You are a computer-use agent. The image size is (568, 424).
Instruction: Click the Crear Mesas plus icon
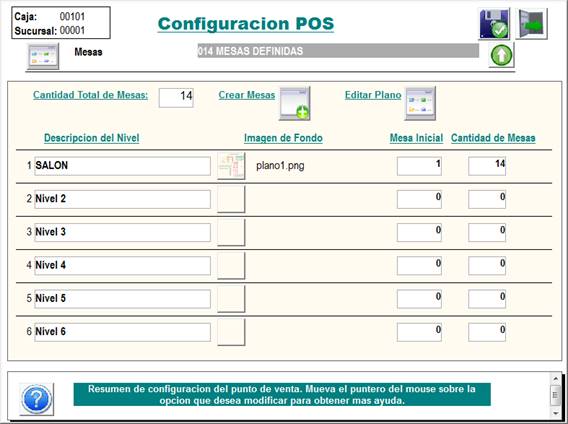point(295,104)
